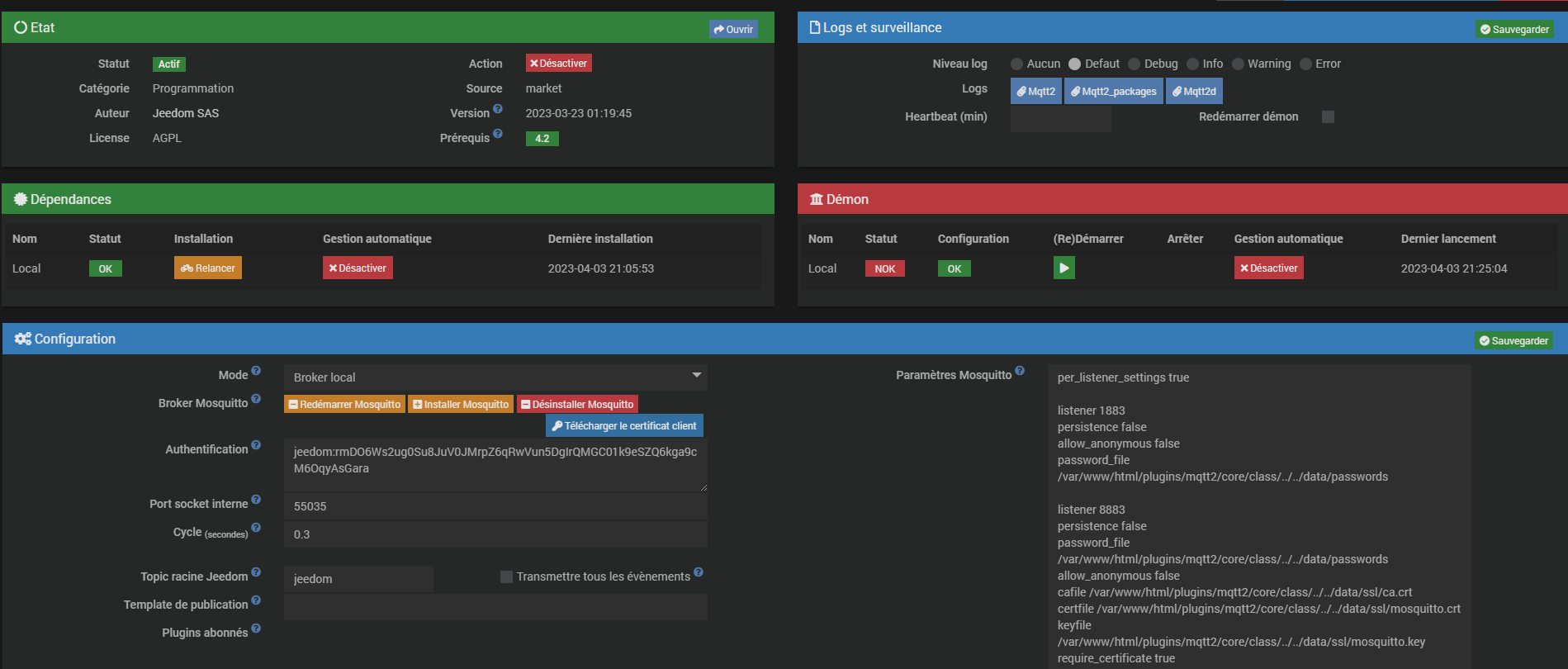Image resolution: width=1568 pixels, height=669 pixels.
Task: Enable the Redémarrer démon checkbox
Action: click(1328, 117)
